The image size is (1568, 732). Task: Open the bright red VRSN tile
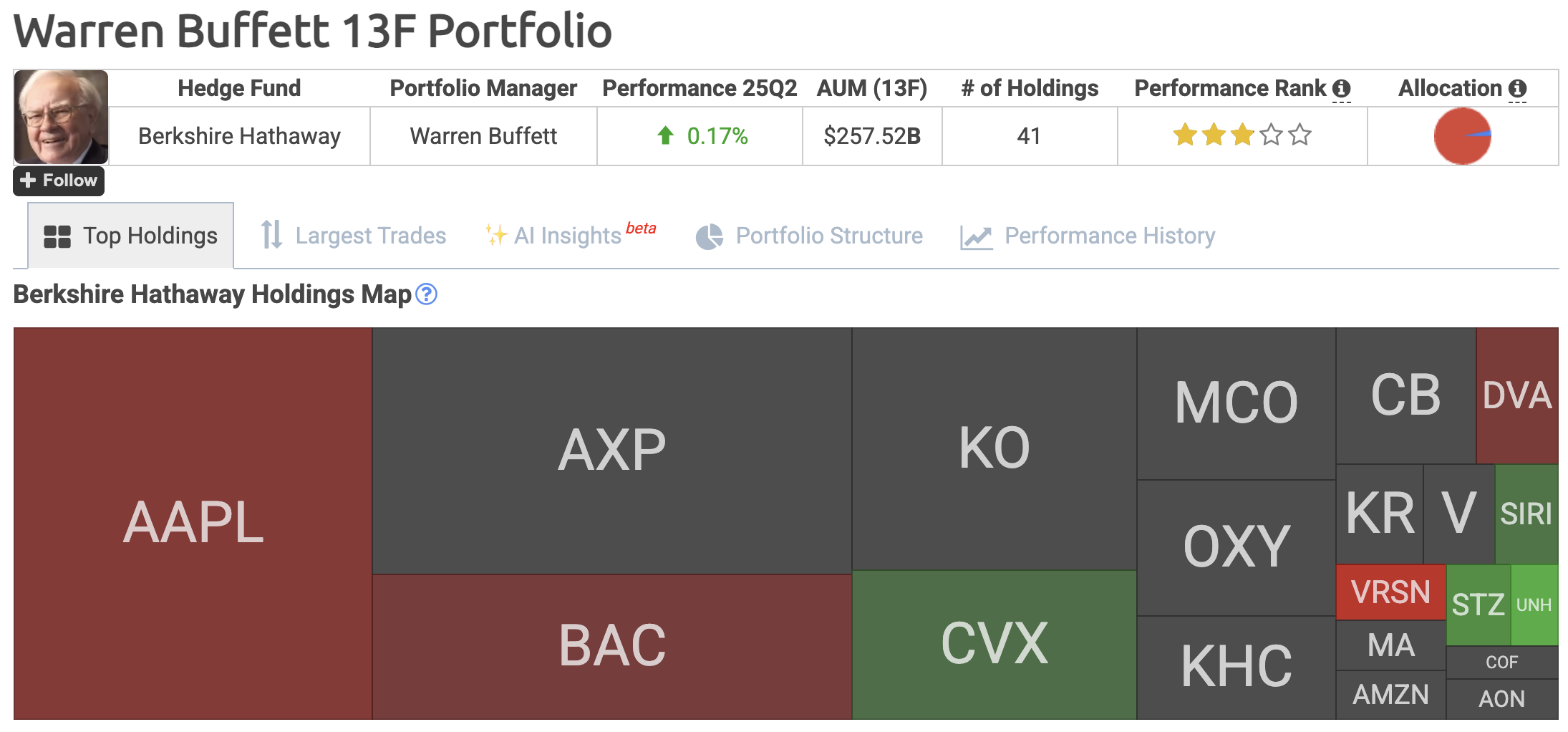point(1390,592)
